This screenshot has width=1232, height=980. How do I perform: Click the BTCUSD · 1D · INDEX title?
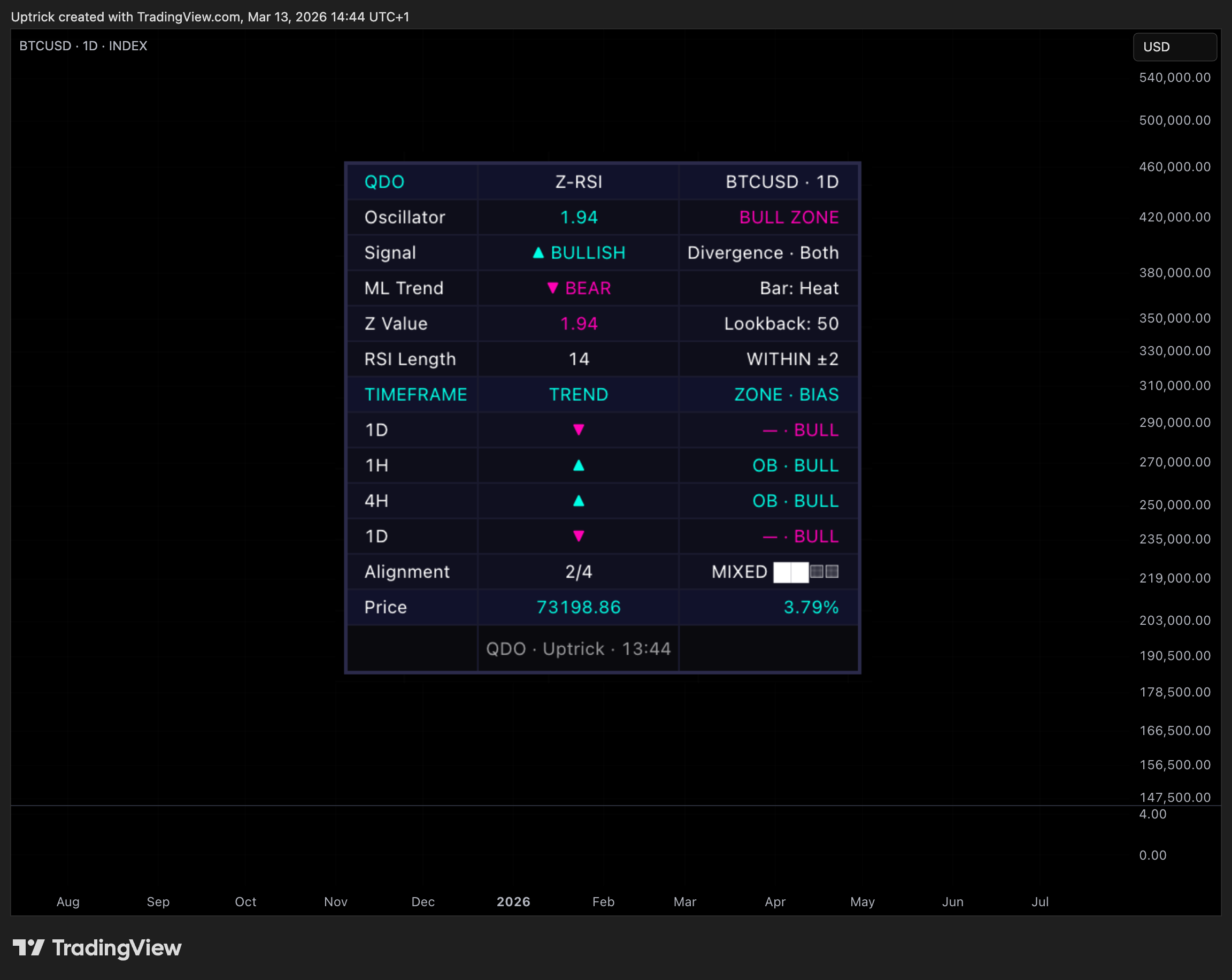coord(83,46)
